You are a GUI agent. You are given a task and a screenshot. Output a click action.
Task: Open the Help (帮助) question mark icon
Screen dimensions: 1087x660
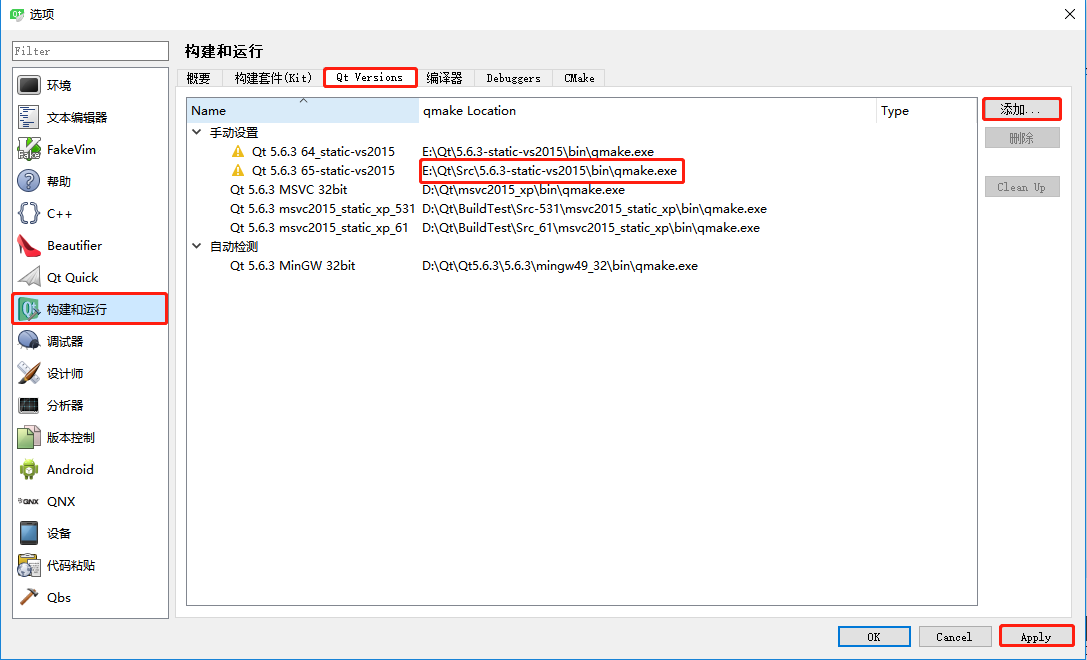(29, 181)
